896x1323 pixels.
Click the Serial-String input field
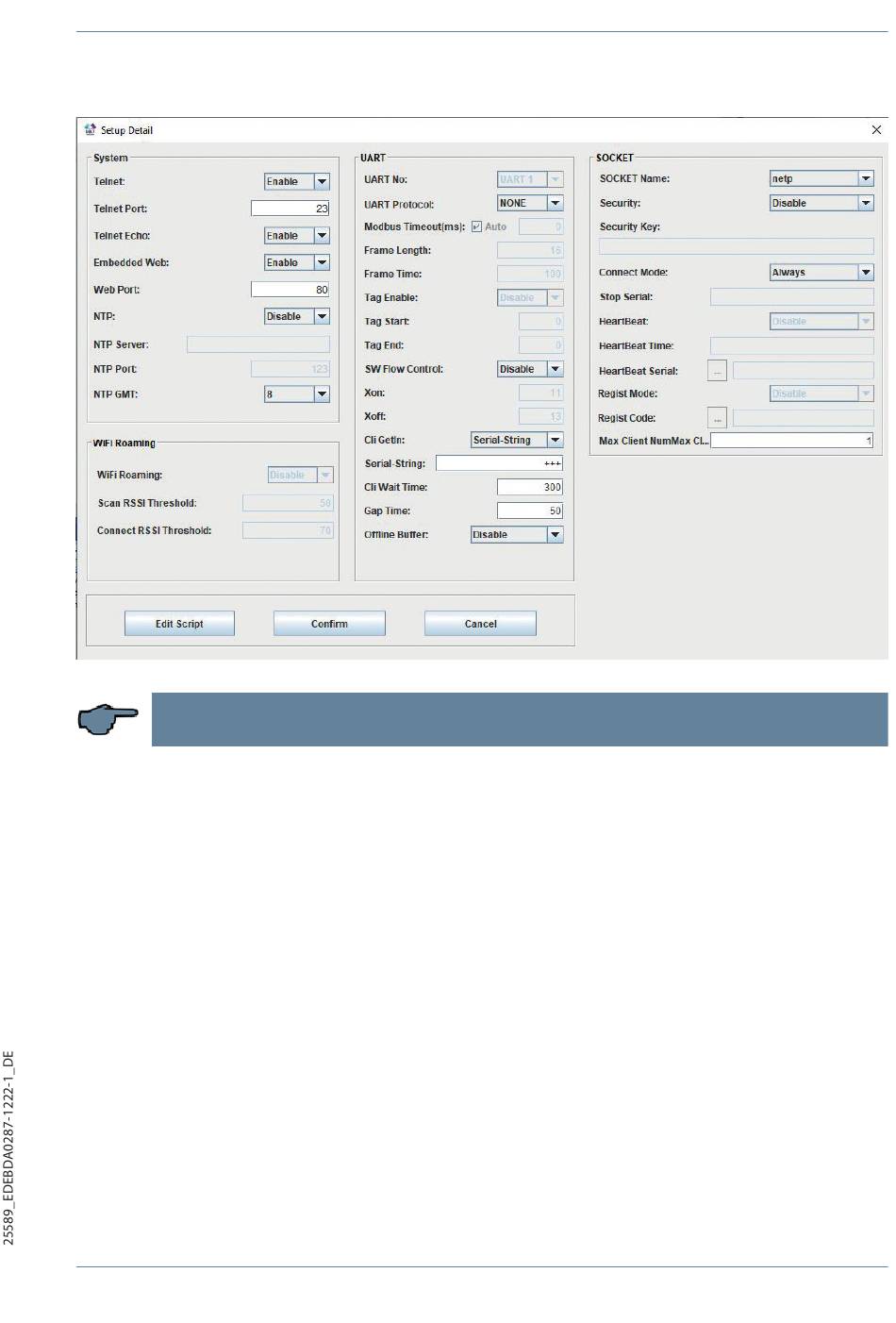500,463
